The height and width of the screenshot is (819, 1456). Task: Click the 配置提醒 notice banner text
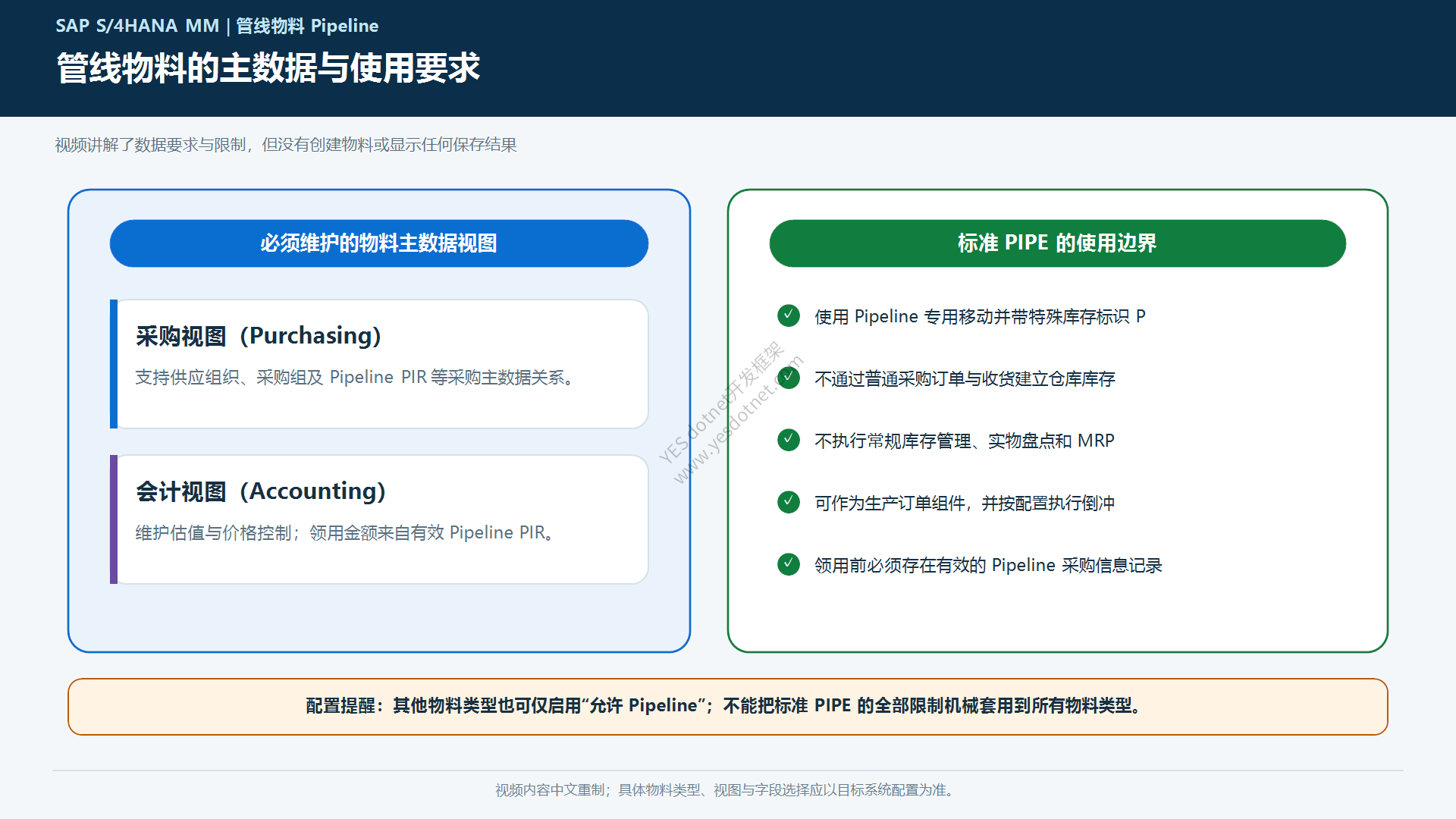725,706
